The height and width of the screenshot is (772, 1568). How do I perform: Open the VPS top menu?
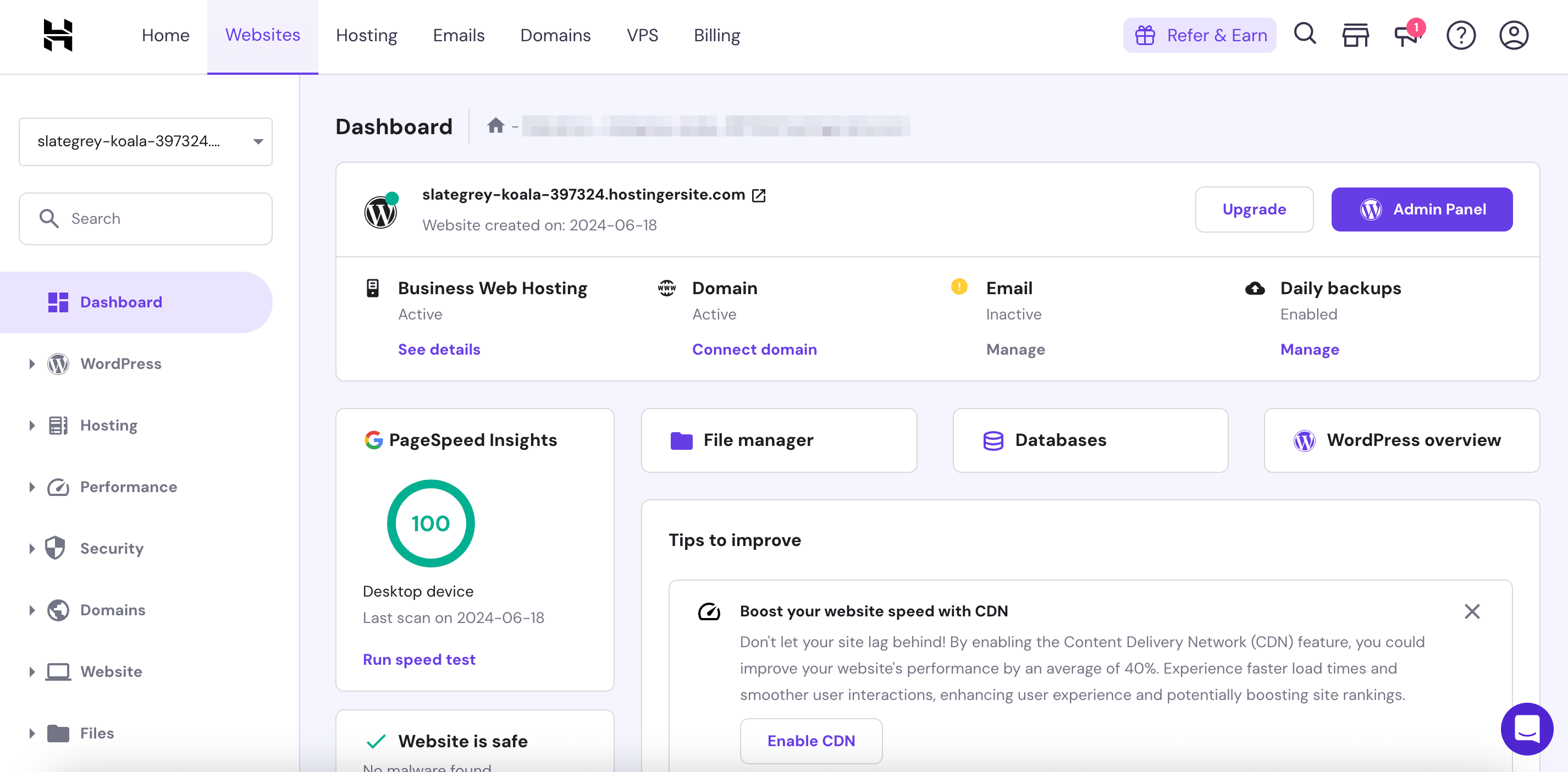(x=642, y=35)
